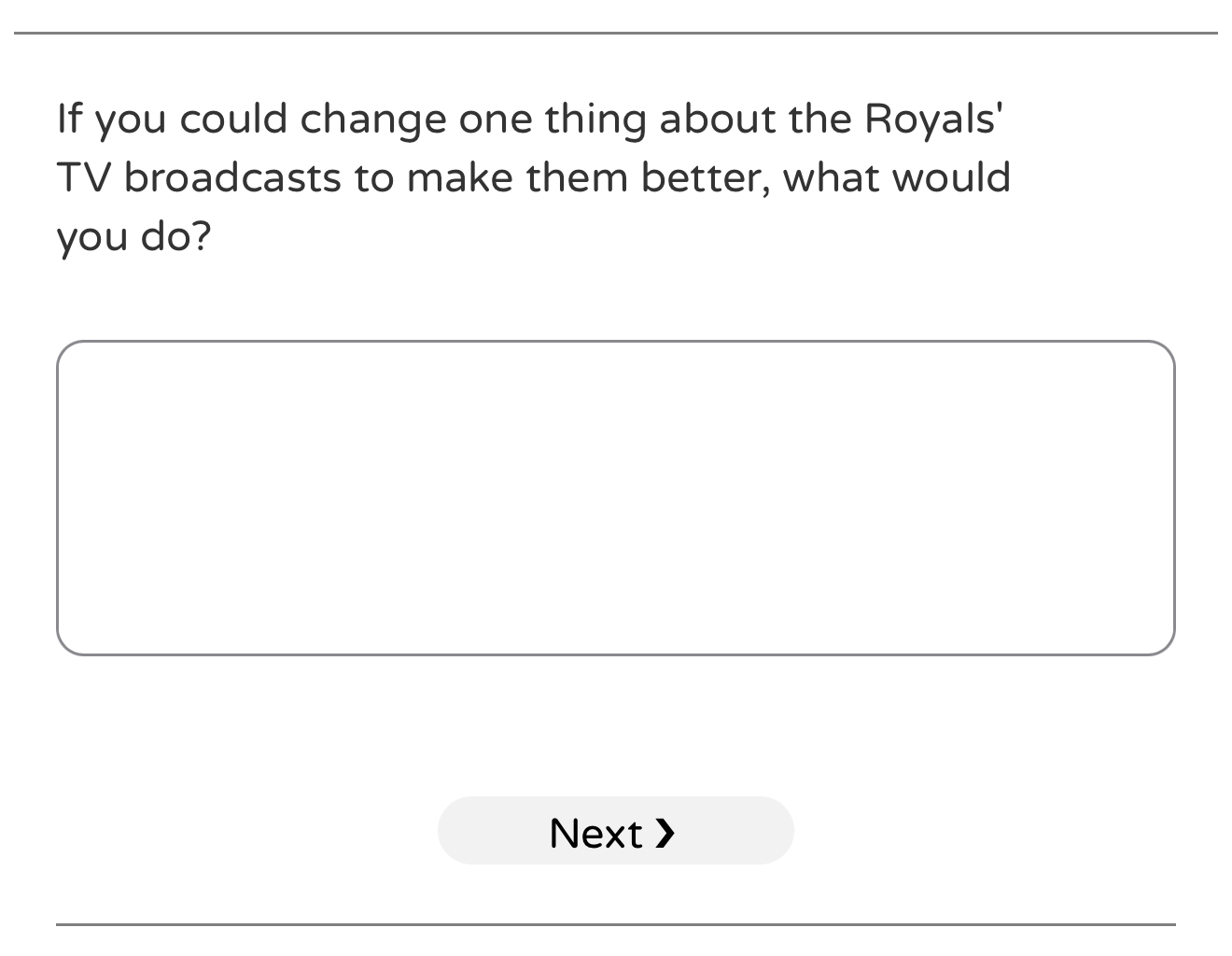Submit this page via Next arrow button
Image resolution: width=1232 pixels, height=956 pixels.
pos(615,831)
